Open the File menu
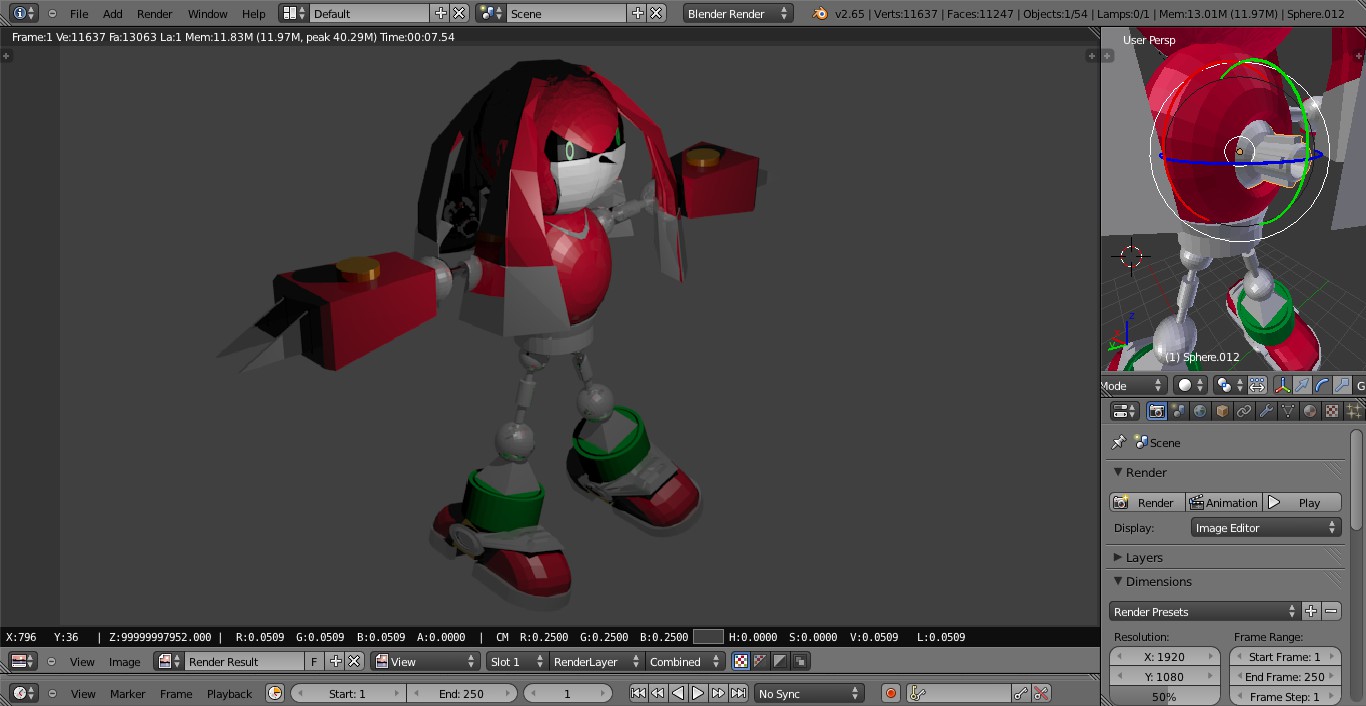 point(79,13)
